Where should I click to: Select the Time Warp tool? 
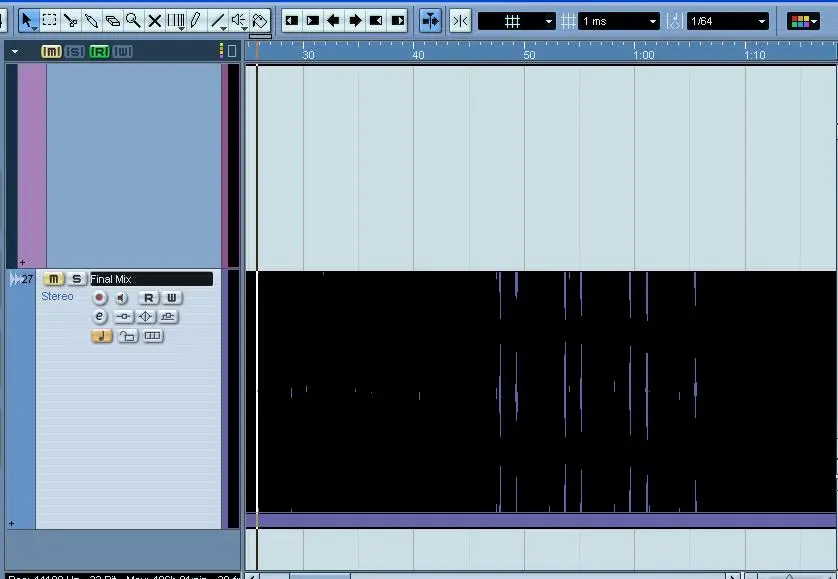tap(175, 21)
